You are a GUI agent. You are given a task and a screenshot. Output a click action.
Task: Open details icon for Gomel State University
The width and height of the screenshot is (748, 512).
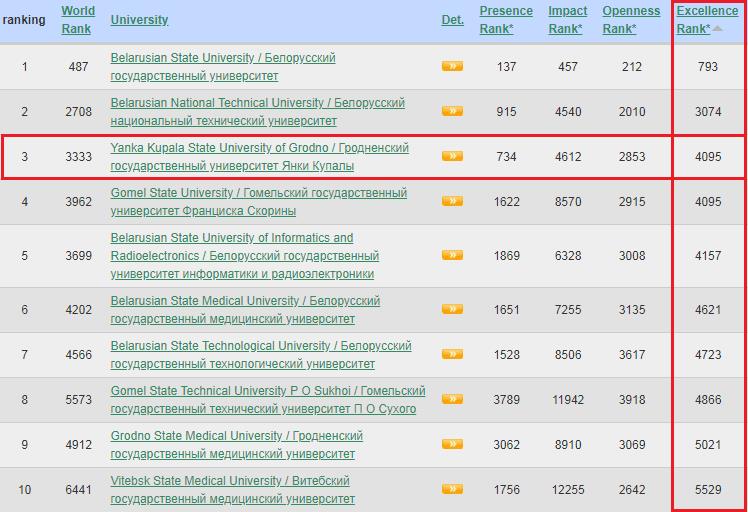click(452, 201)
